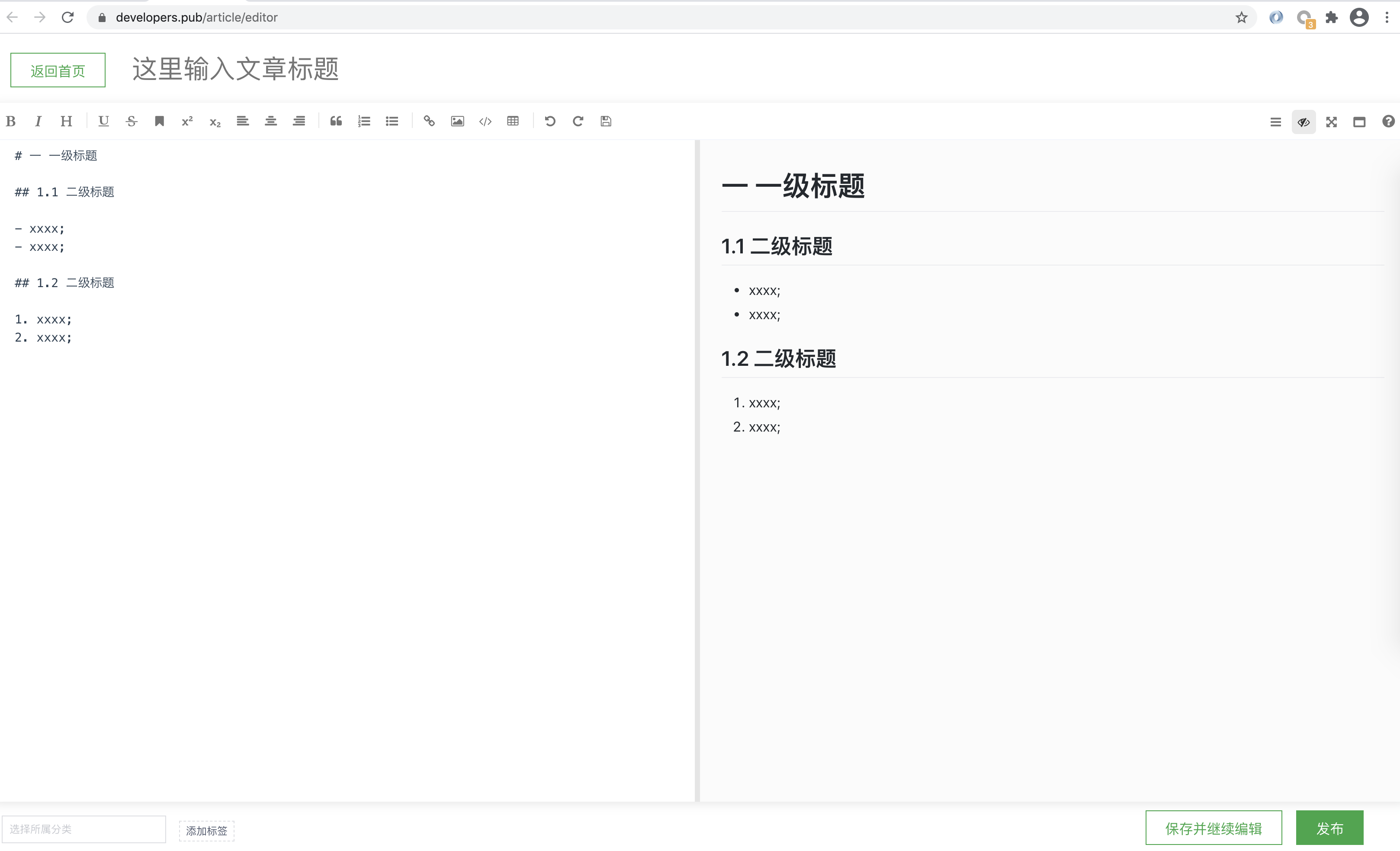This screenshot has height=851, width=1400.
Task: Insert an ordered list
Action: [364, 121]
